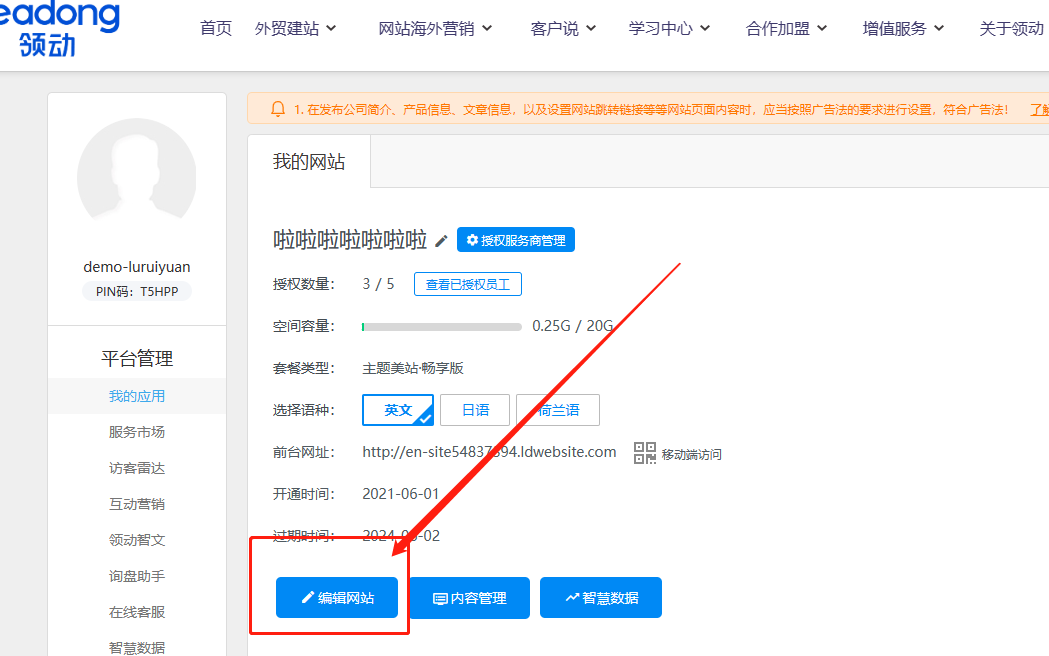Toggle the checked 英文 language selection

(x=397, y=409)
